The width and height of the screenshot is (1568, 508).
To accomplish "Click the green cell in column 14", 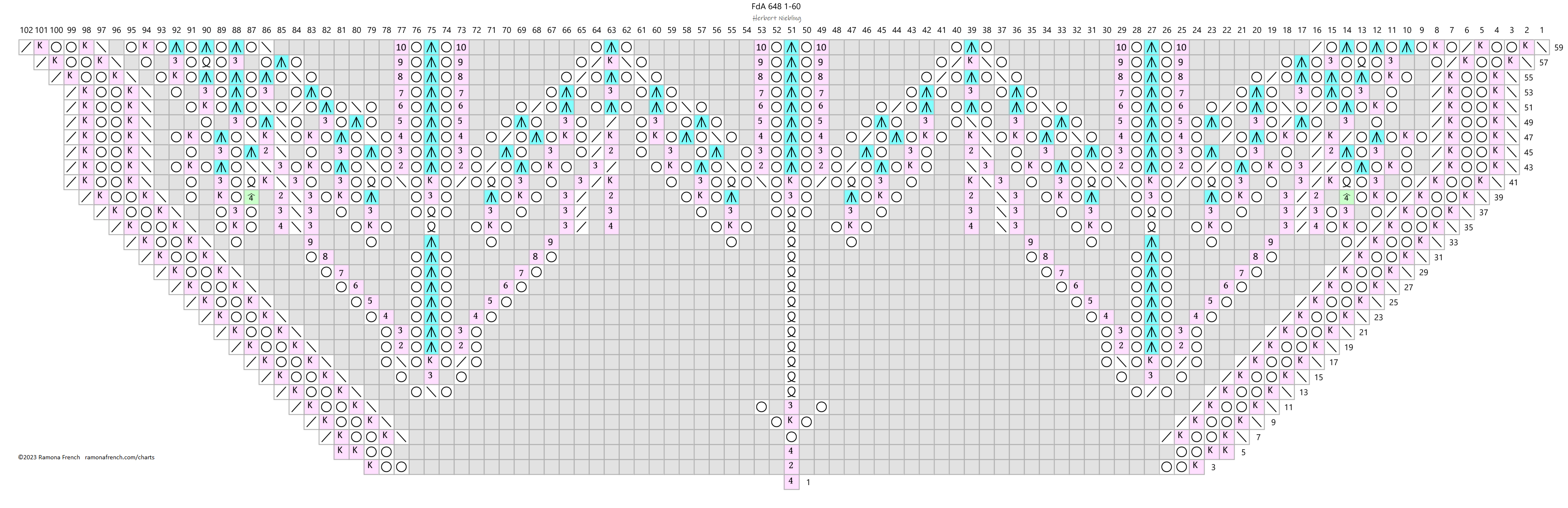I will [1346, 197].
